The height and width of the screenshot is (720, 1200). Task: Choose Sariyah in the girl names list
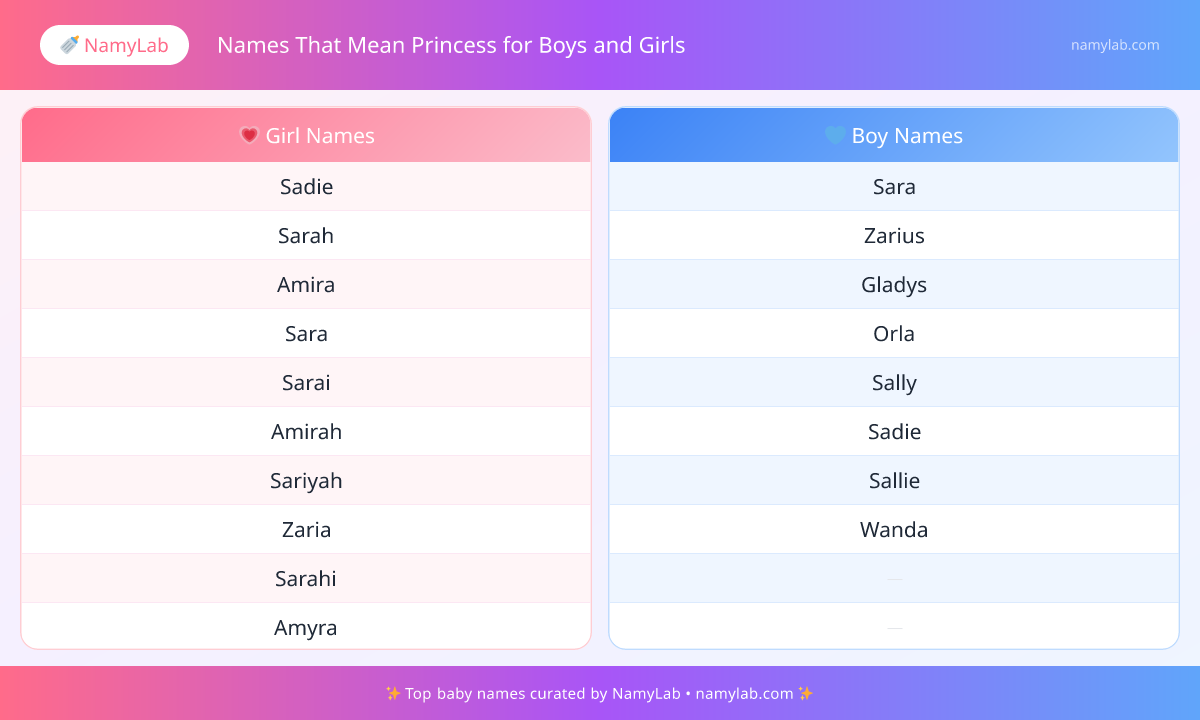coord(306,481)
